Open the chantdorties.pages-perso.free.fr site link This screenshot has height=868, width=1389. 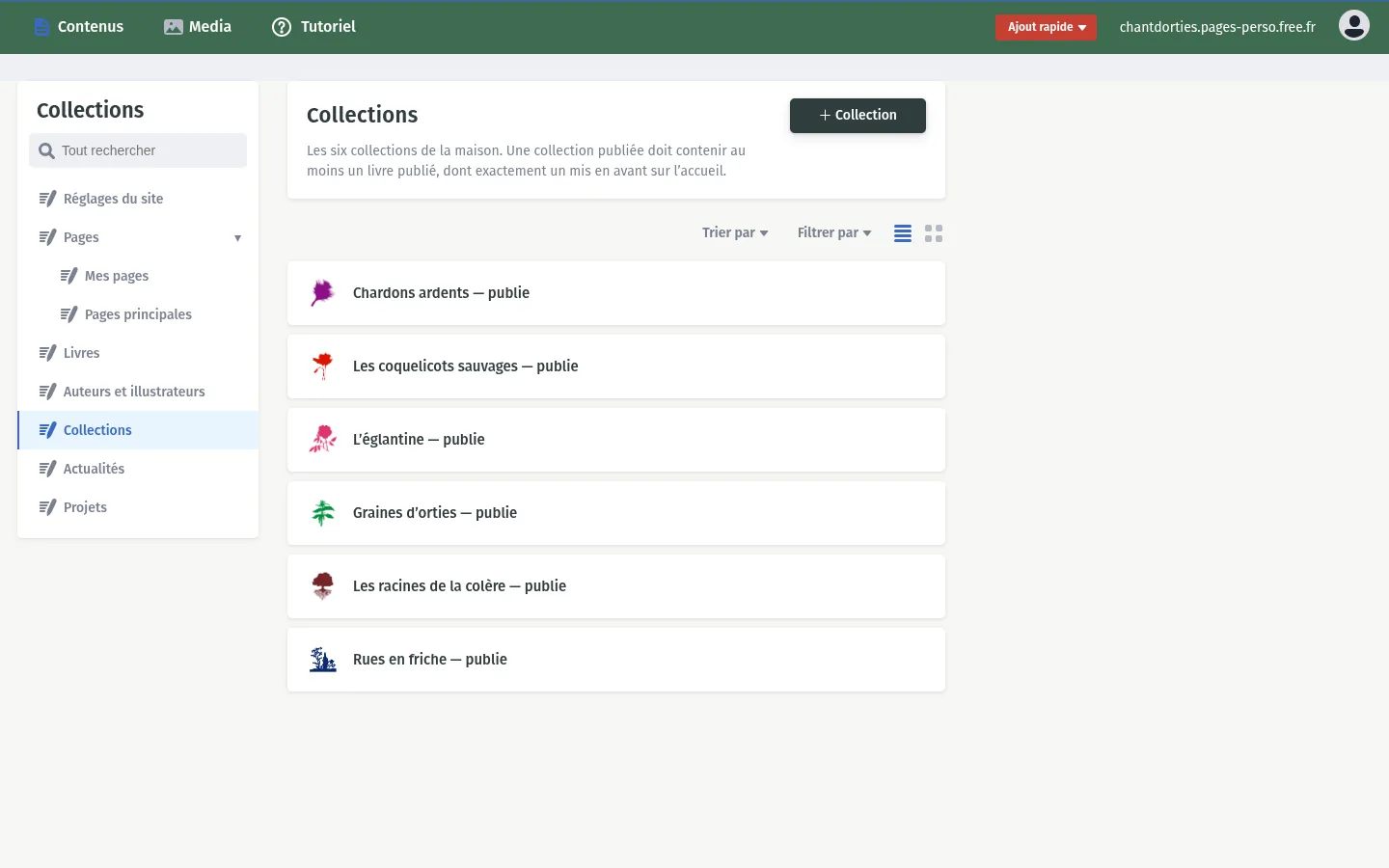point(1217,27)
